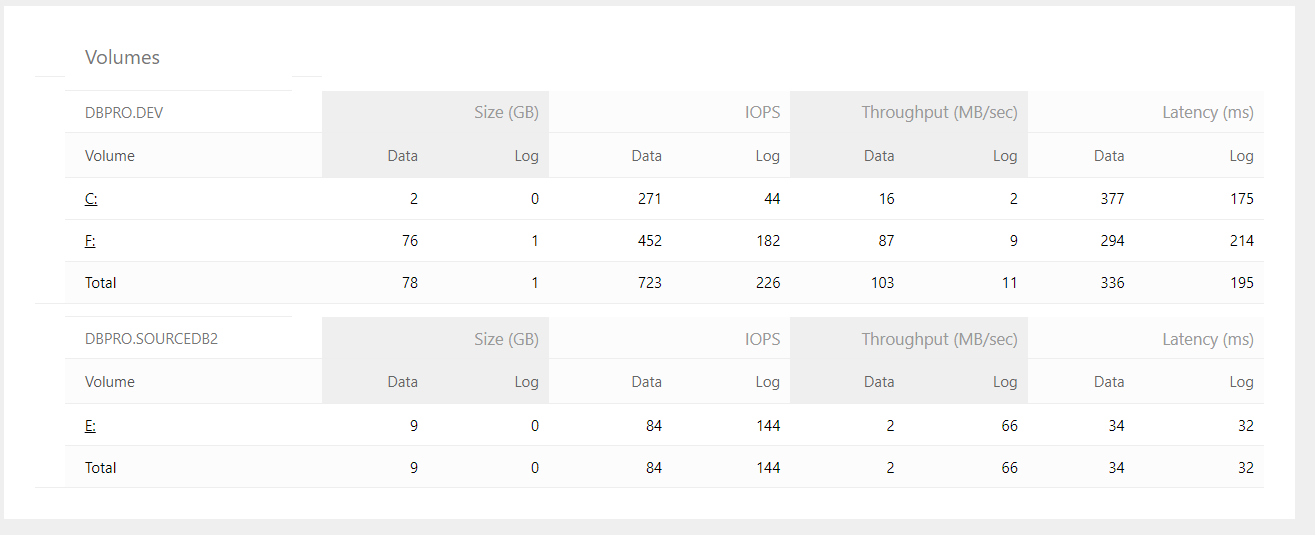Screen dimensions: 1315x535
Task: Click DBPRO.DEV IOPS column header
Action: 762,113
